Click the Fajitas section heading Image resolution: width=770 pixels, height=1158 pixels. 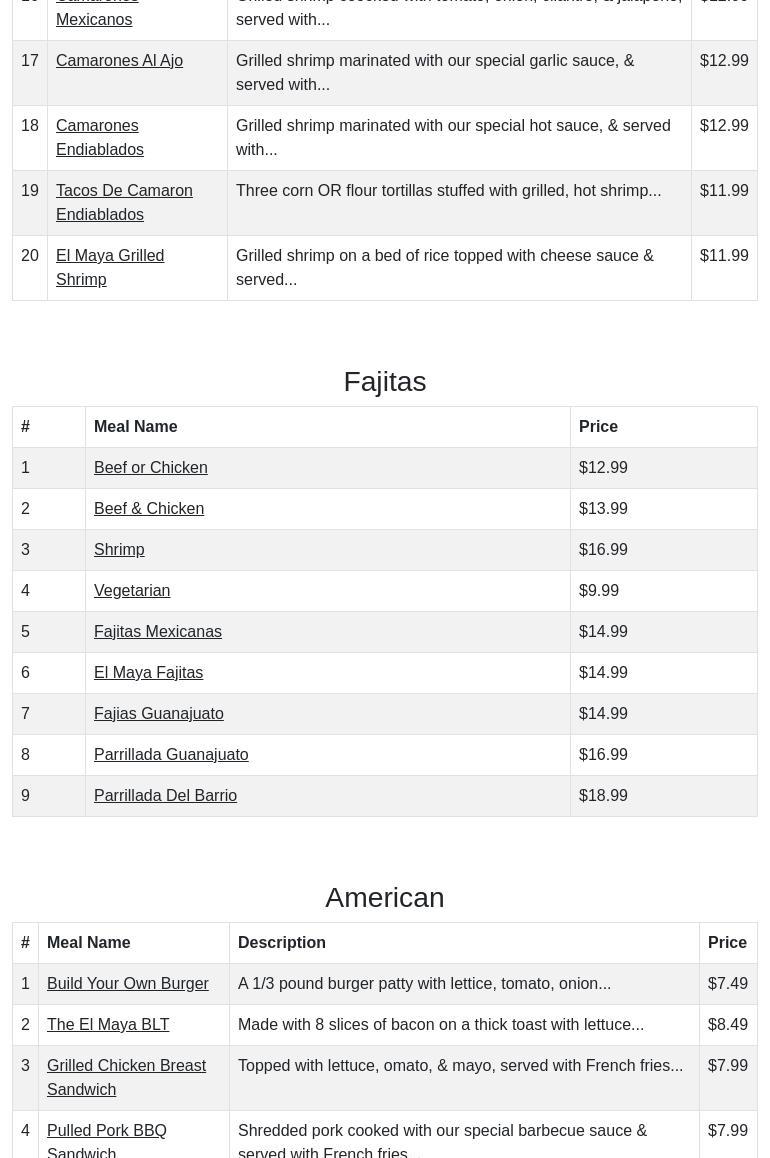pos(384,381)
